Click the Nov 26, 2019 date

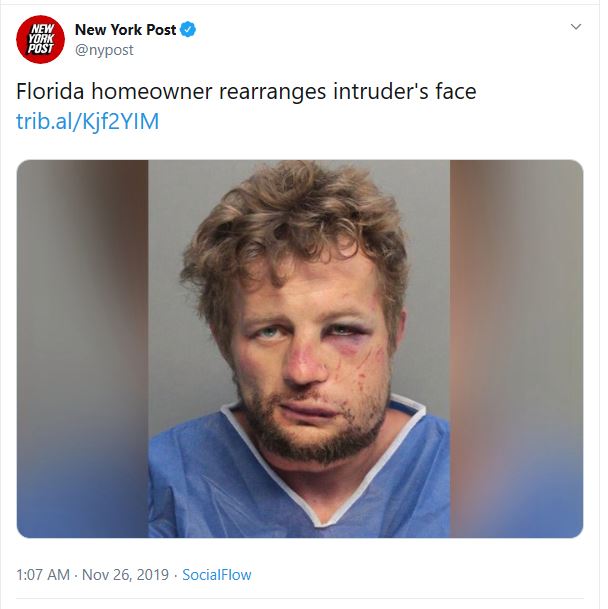click(x=125, y=575)
